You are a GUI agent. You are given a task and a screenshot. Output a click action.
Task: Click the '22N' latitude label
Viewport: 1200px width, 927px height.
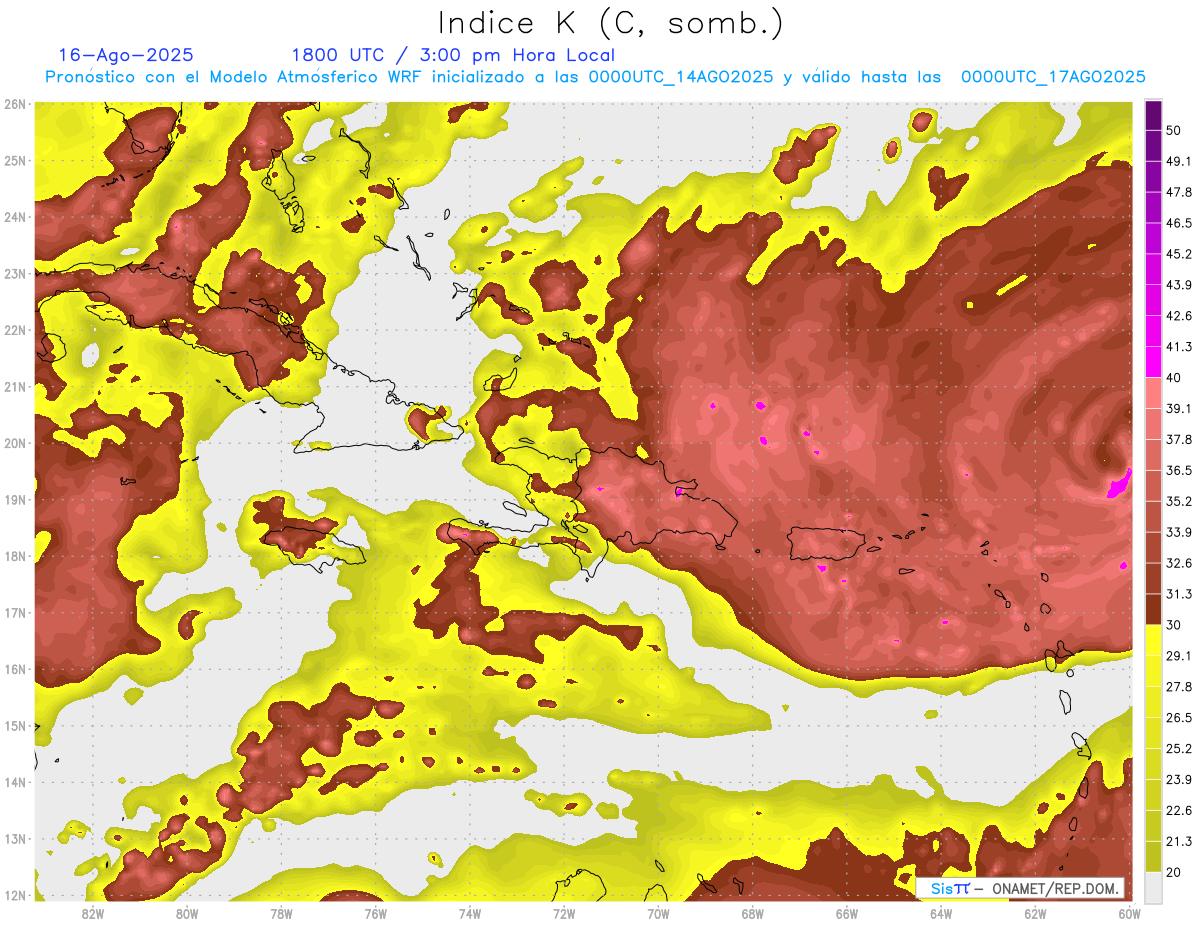(x=15, y=330)
